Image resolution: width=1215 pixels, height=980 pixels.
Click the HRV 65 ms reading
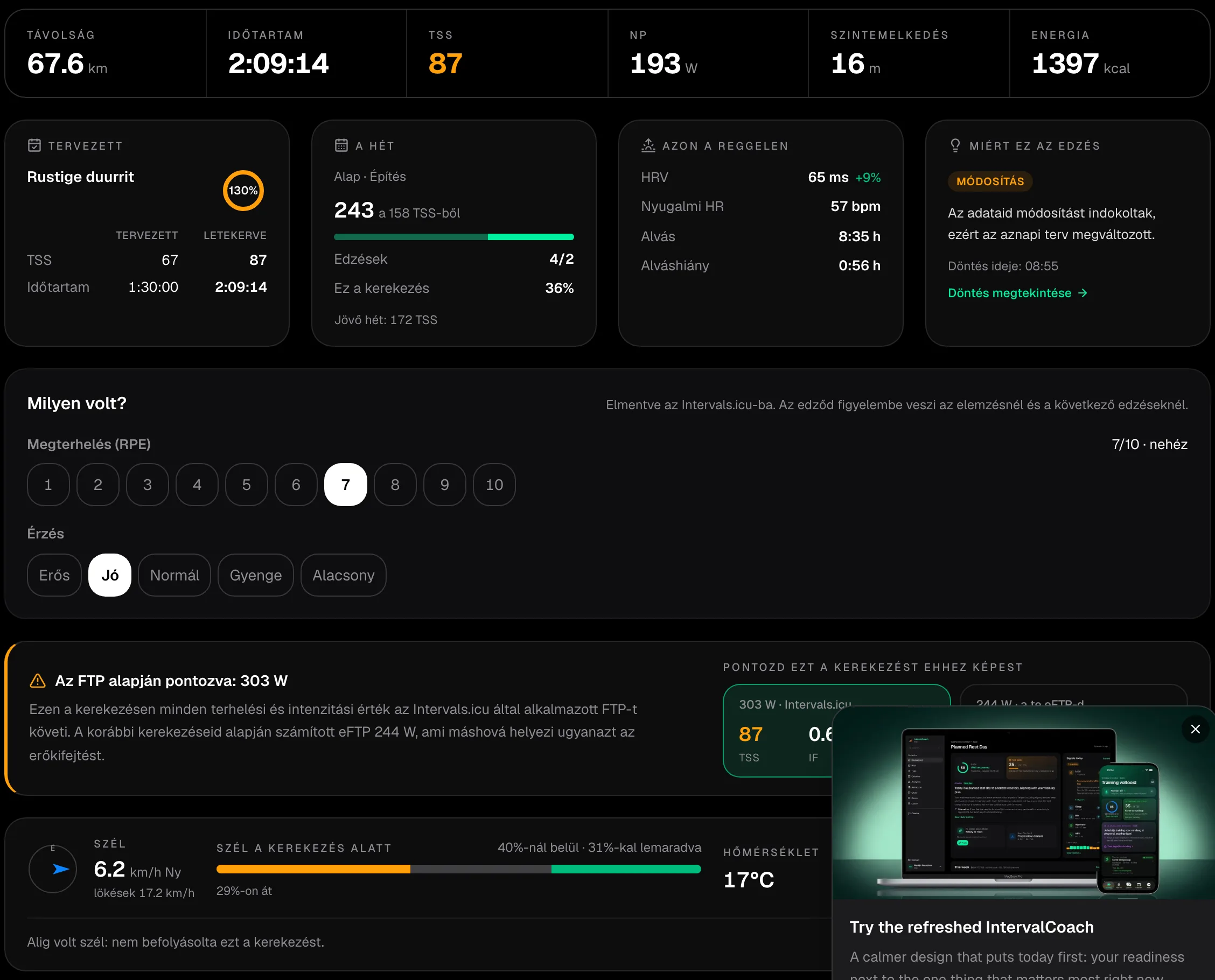pos(828,177)
